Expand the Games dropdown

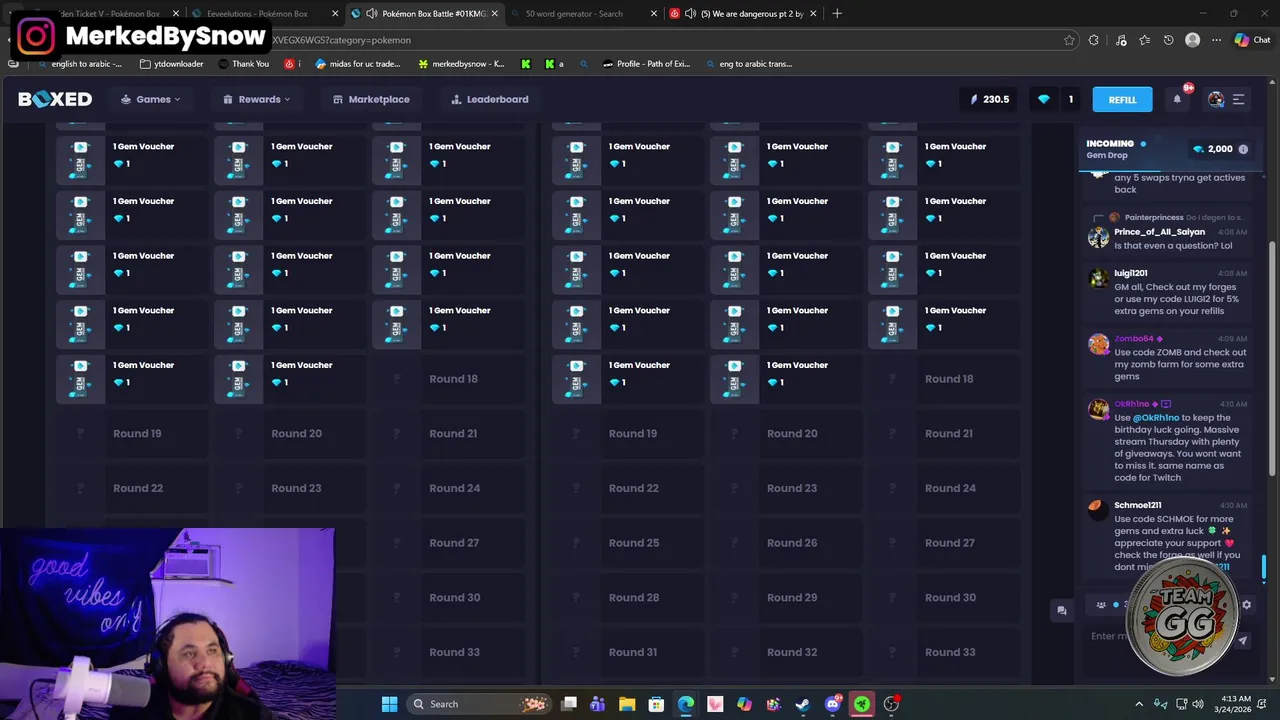(x=151, y=99)
